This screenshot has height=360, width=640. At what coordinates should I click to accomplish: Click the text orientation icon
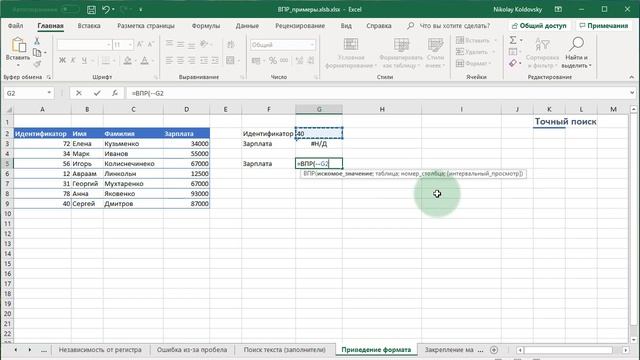click(x=204, y=44)
